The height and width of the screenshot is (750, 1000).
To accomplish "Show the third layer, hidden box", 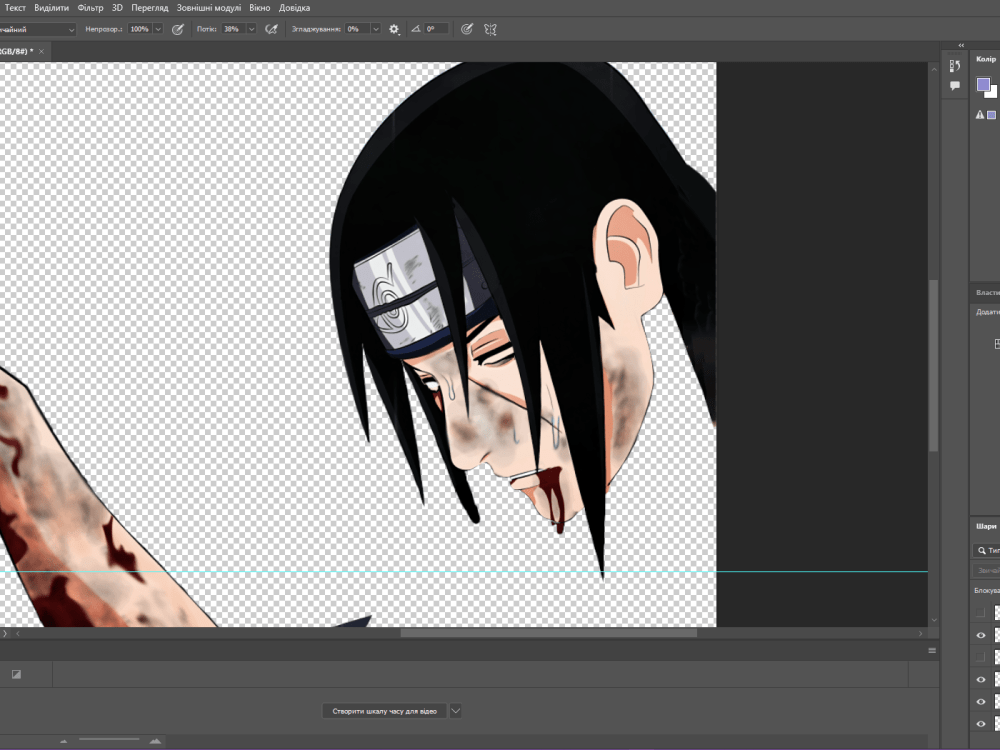I will coord(981,657).
